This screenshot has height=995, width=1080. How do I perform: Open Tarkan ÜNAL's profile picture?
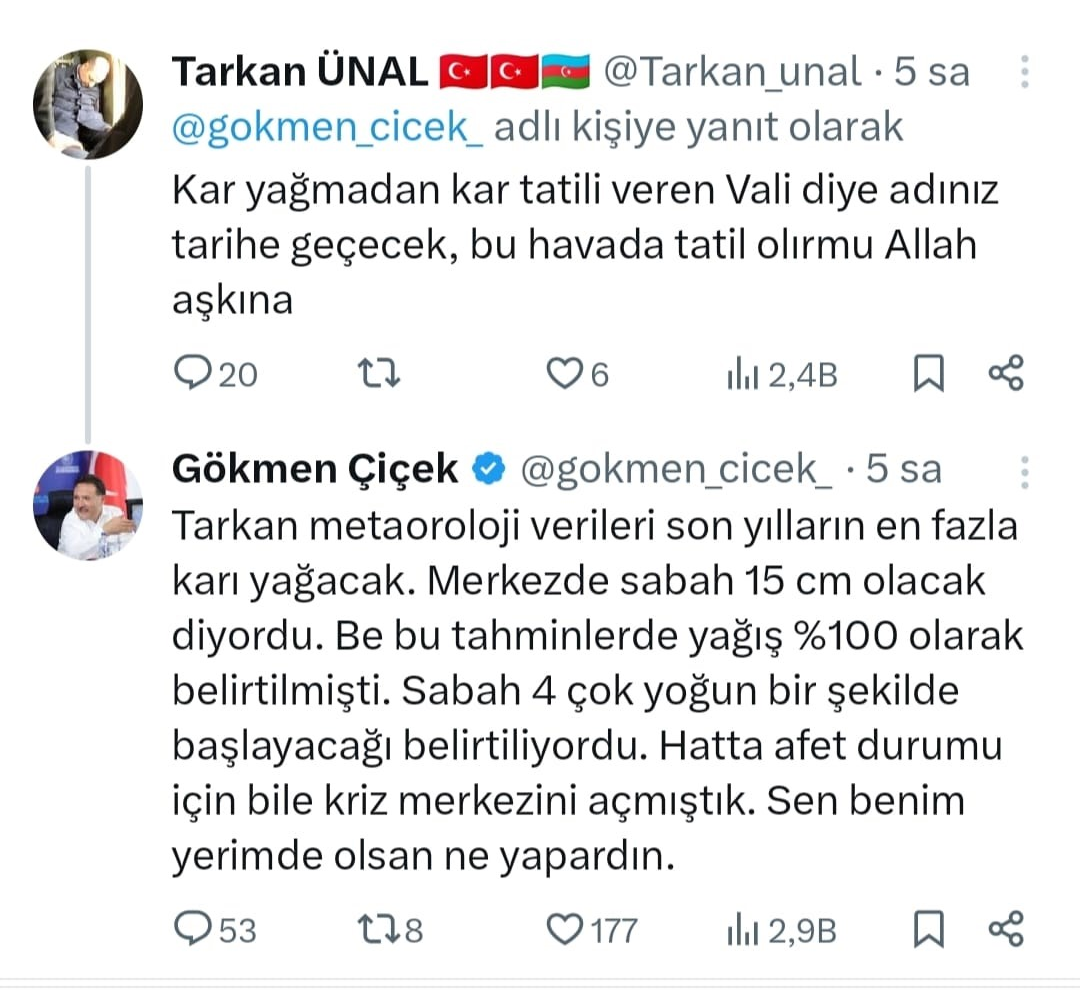[x=88, y=100]
